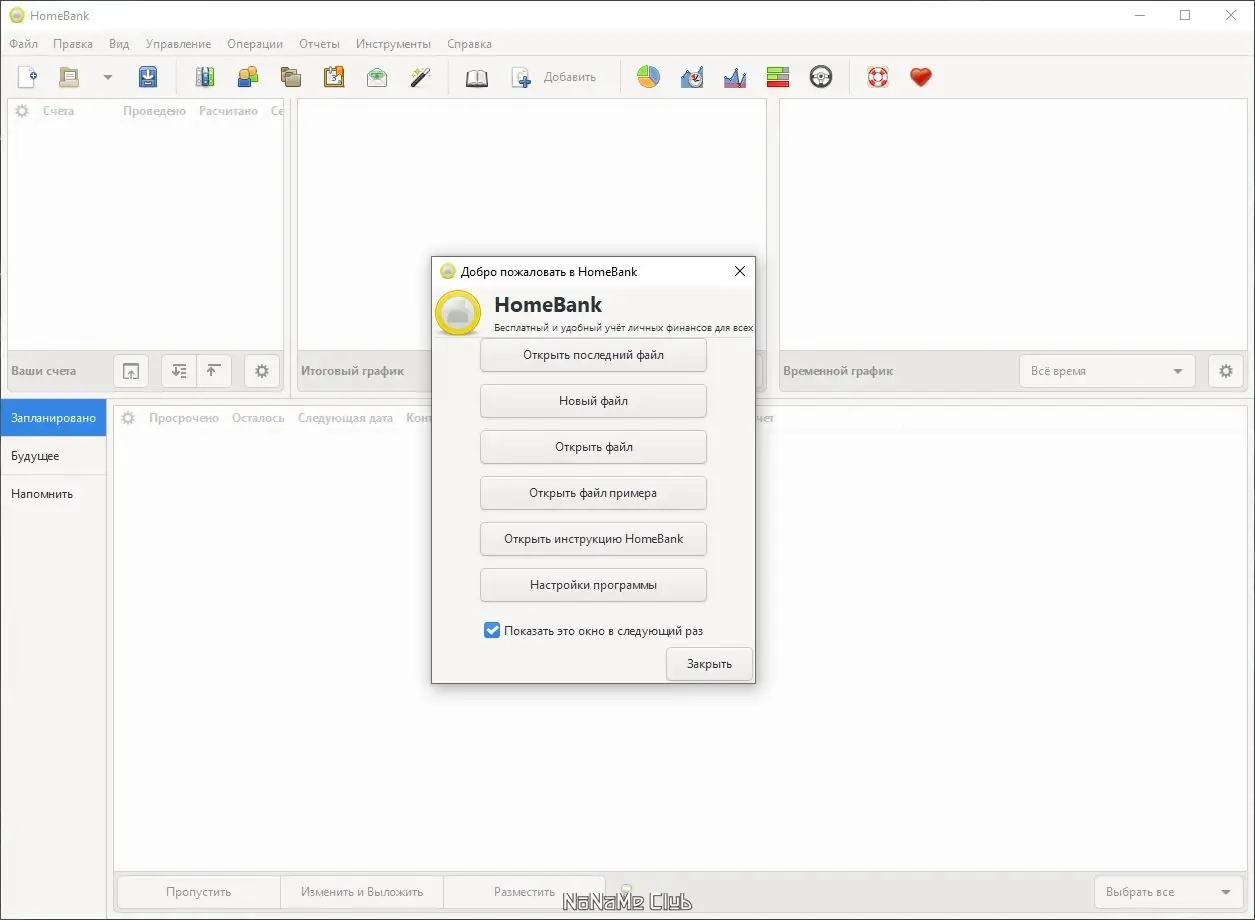Click Открыть инструкцию HomeBank button
This screenshot has height=920, width=1255.
tap(593, 539)
